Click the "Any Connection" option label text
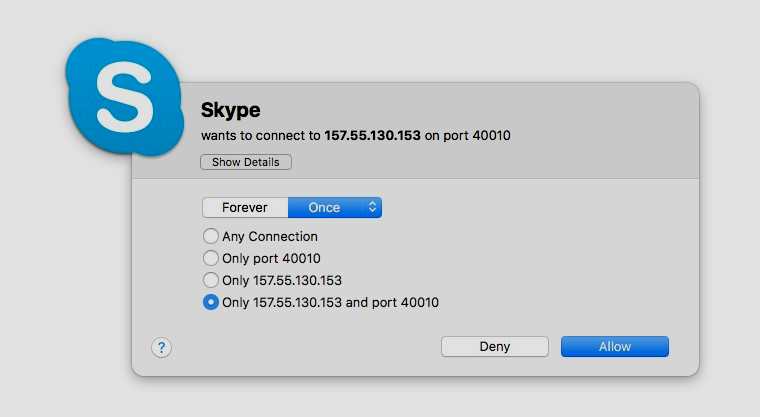The height and width of the screenshot is (417, 760). 270,237
